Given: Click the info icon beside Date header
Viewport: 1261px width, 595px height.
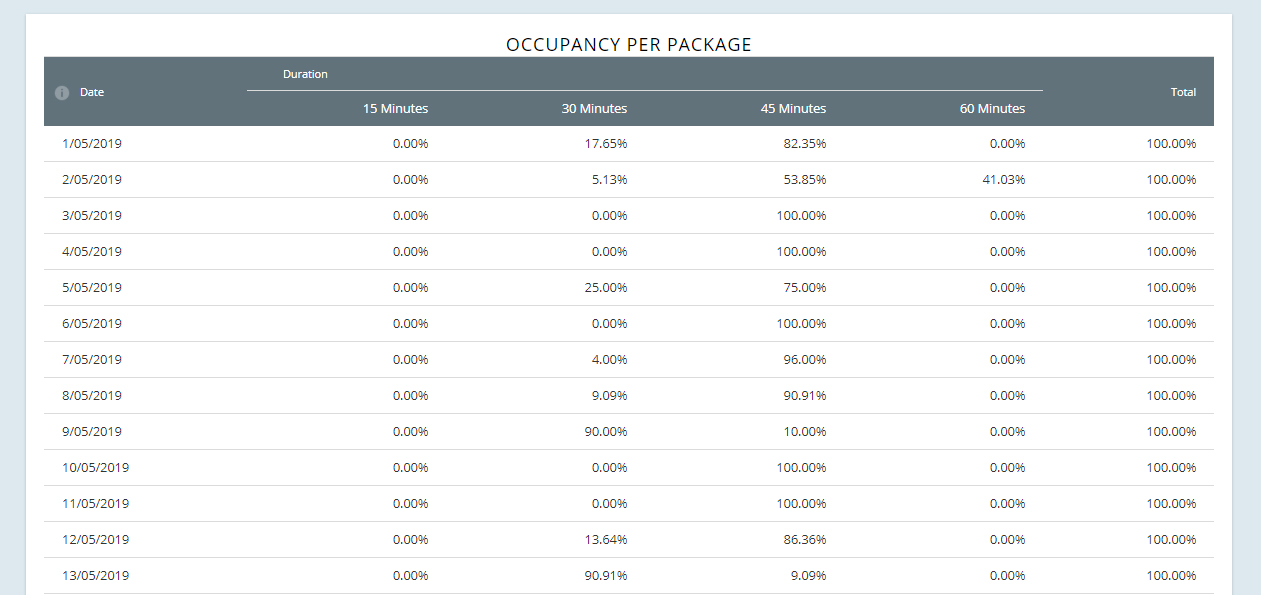Looking at the screenshot, I should tap(62, 93).
